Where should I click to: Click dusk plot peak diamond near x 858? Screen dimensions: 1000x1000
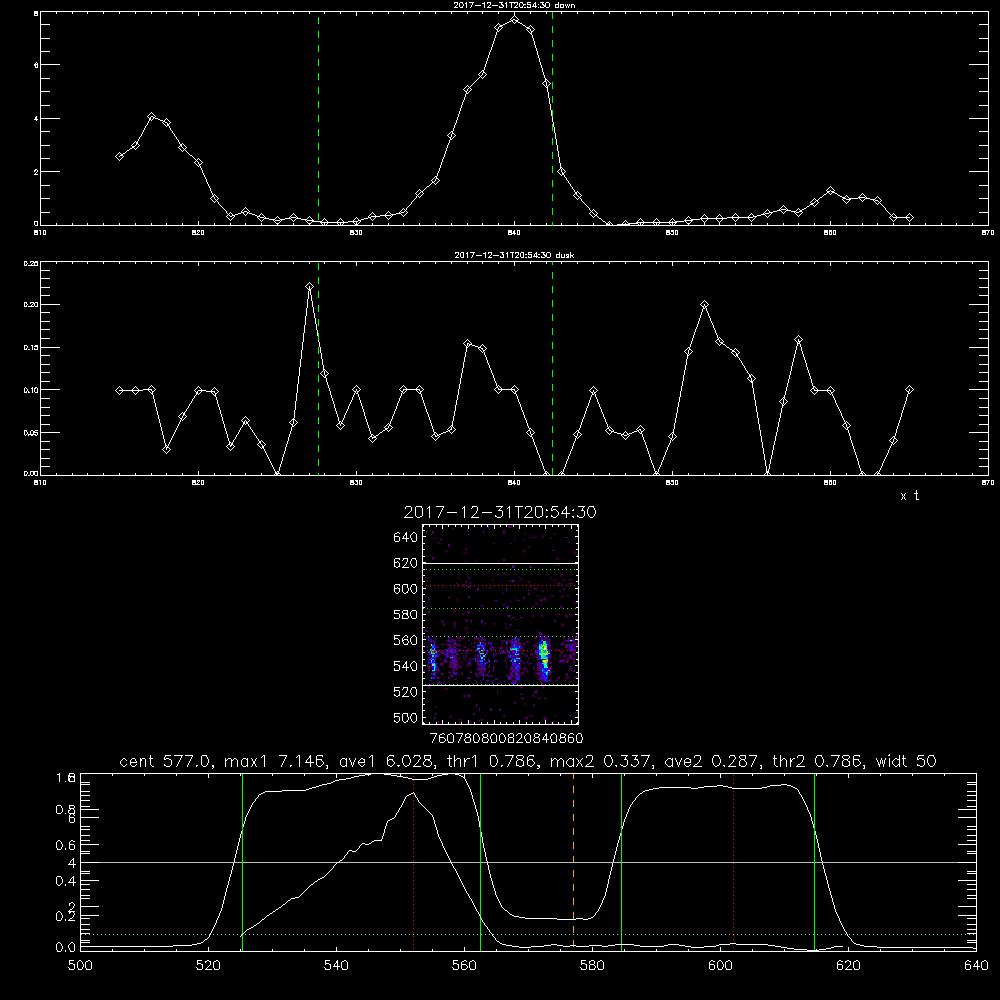click(x=798, y=340)
